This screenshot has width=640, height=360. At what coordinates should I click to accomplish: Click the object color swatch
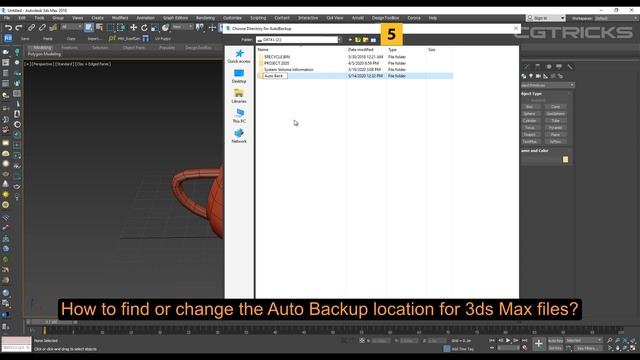point(565,160)
